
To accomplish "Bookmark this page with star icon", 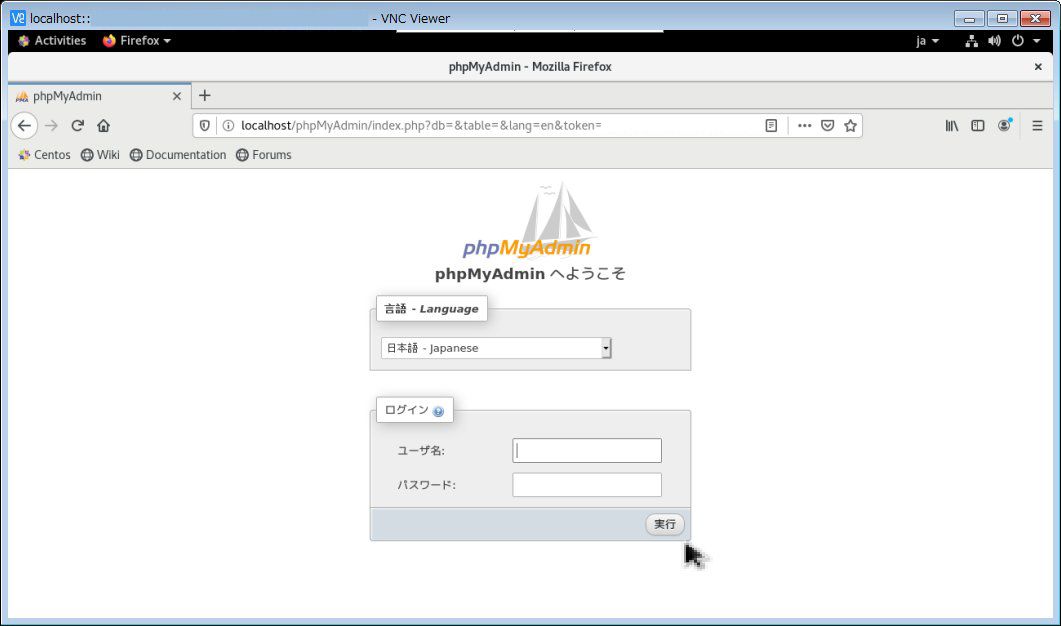I will pos(851,125).
